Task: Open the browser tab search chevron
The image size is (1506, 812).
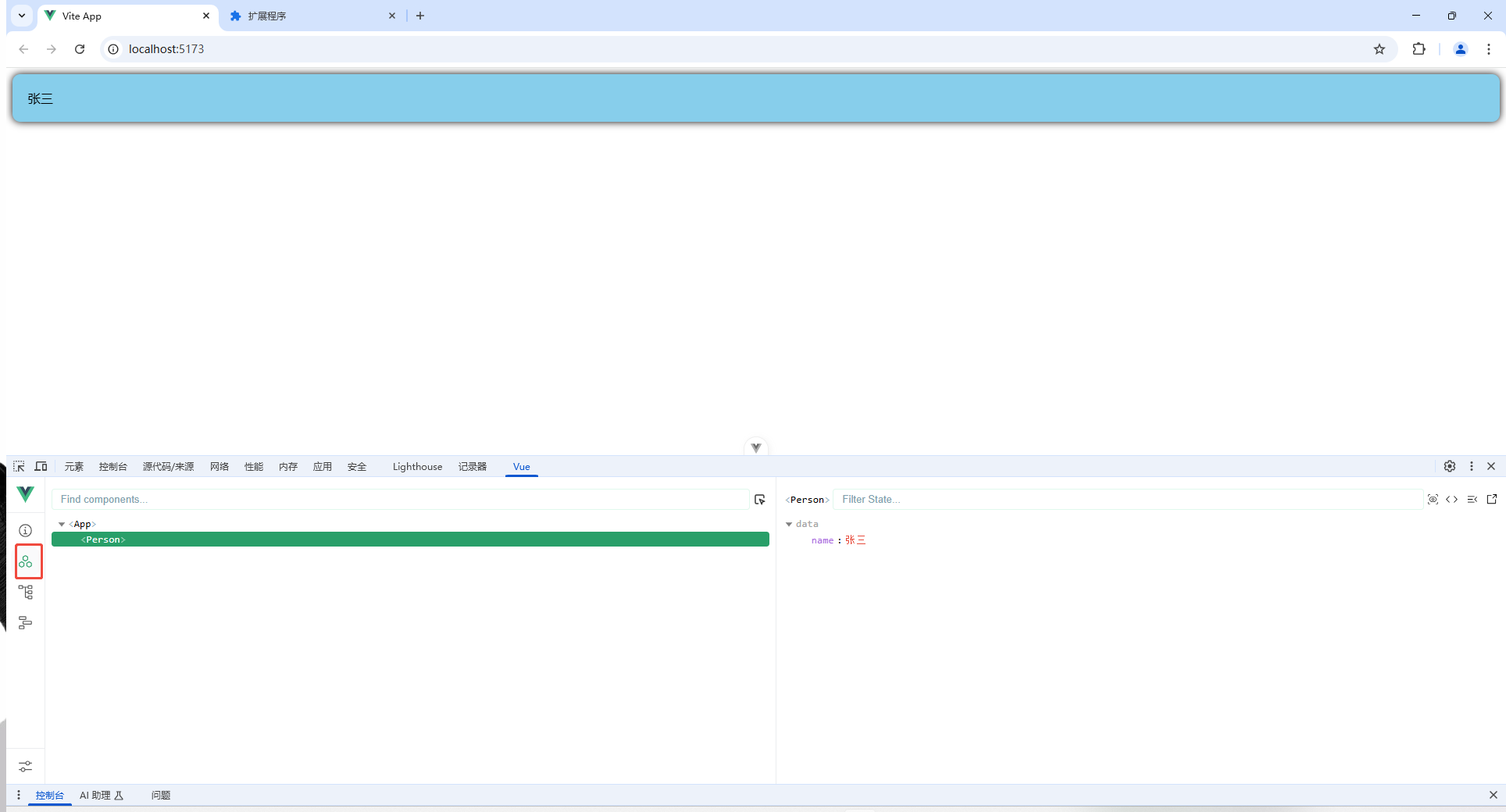Action: tap(21, 16)
